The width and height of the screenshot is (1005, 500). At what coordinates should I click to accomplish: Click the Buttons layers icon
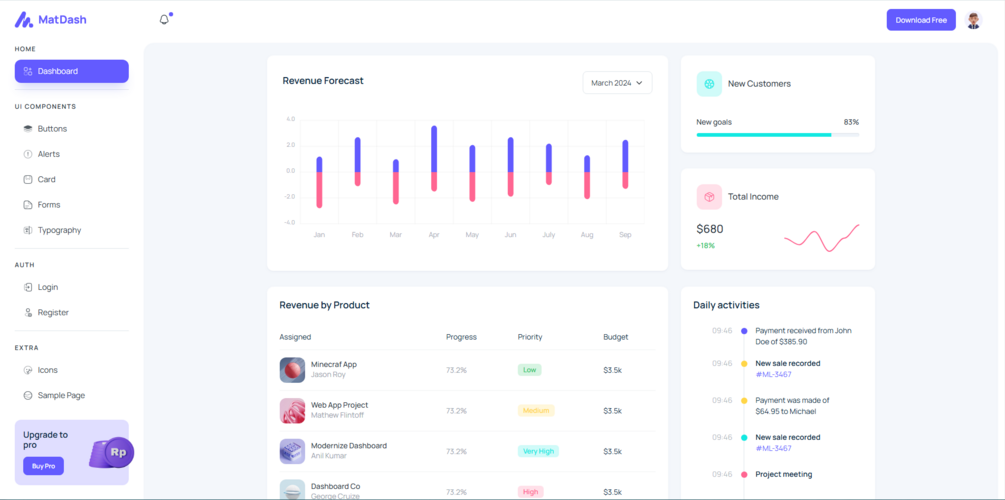click(x=28, y=129)
